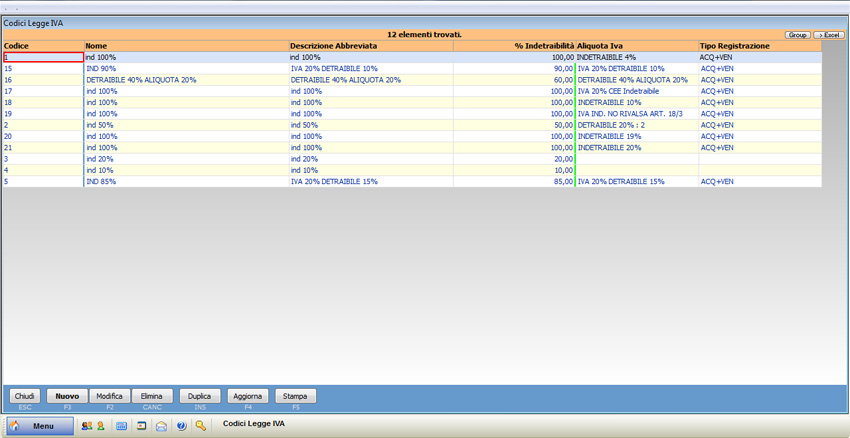Delete the selected row using Elimina

tap(152, 396)
